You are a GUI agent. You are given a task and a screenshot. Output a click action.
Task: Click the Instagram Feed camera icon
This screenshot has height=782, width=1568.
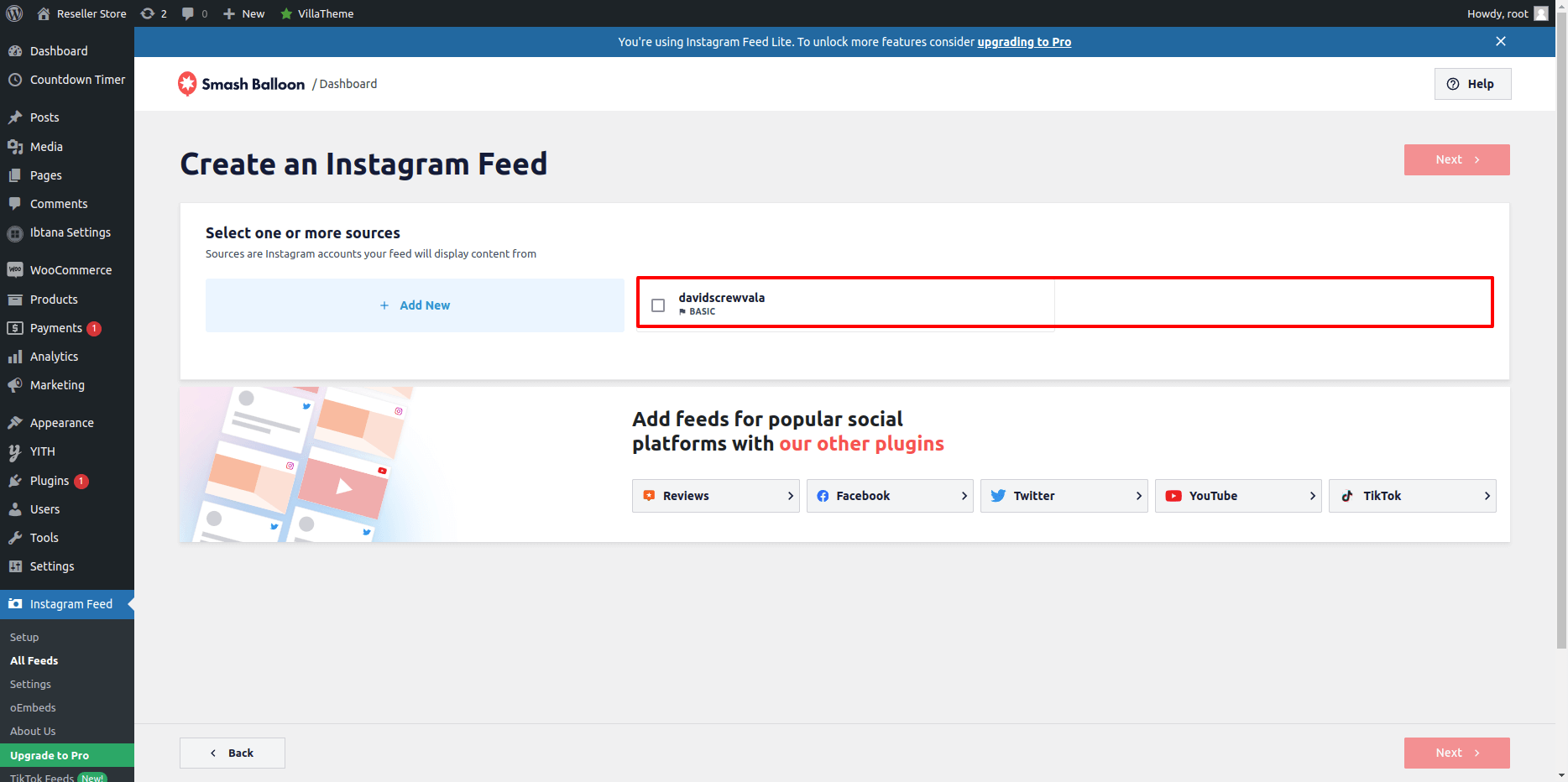click(15, 604)
